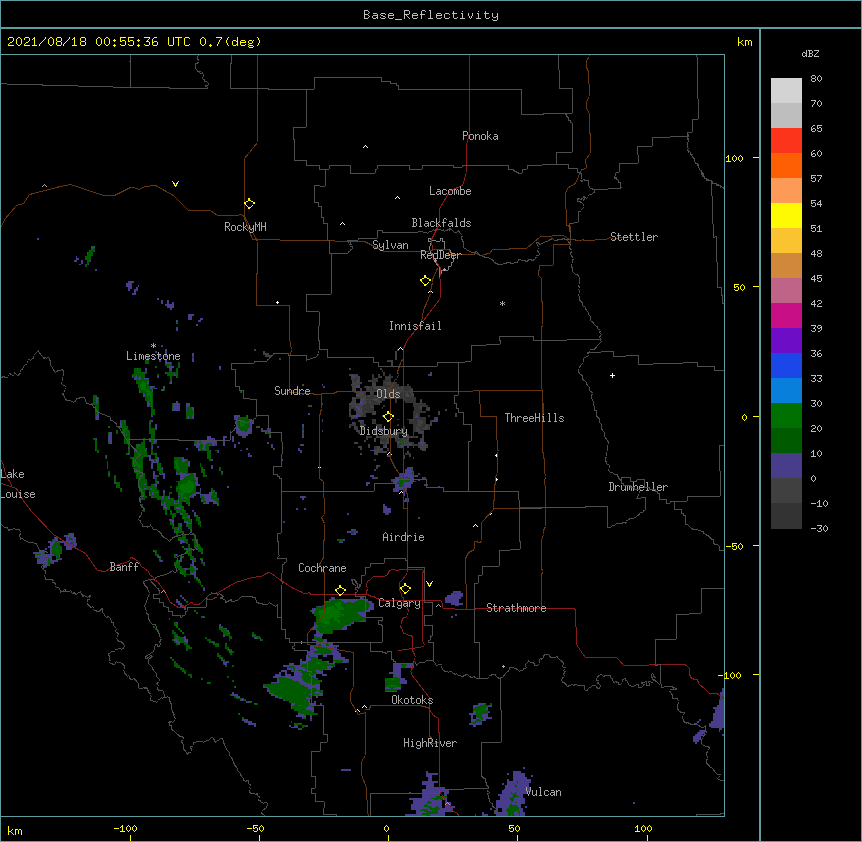Select the magenta 39-42 dBZ legend swatch
The height and width of the screenshot is (842, 862).
pos(786,316)
